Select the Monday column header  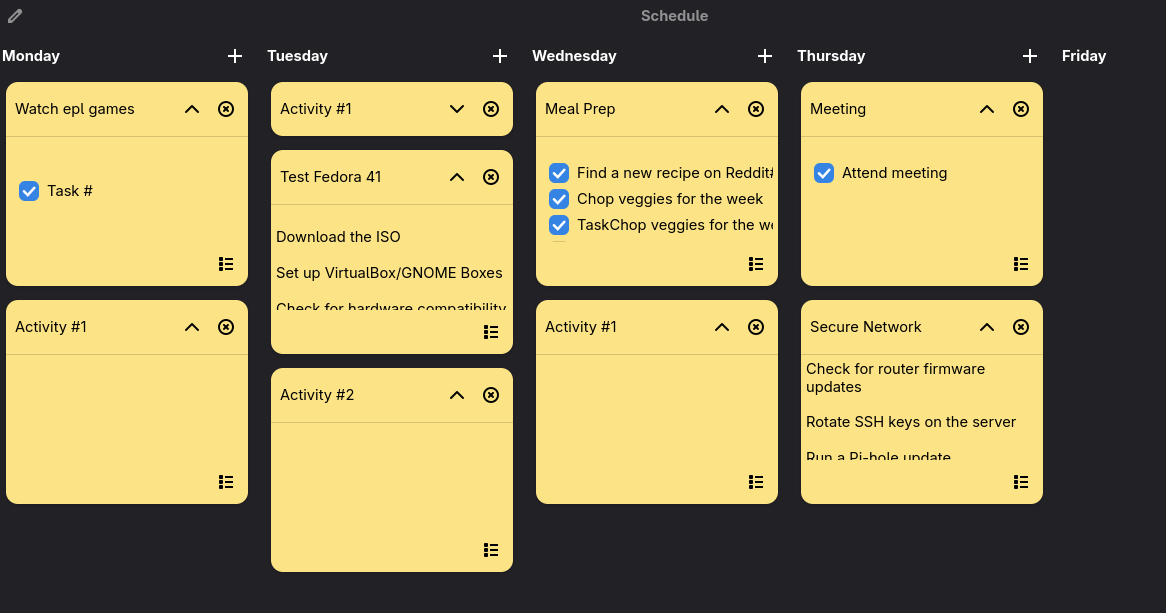31,56
